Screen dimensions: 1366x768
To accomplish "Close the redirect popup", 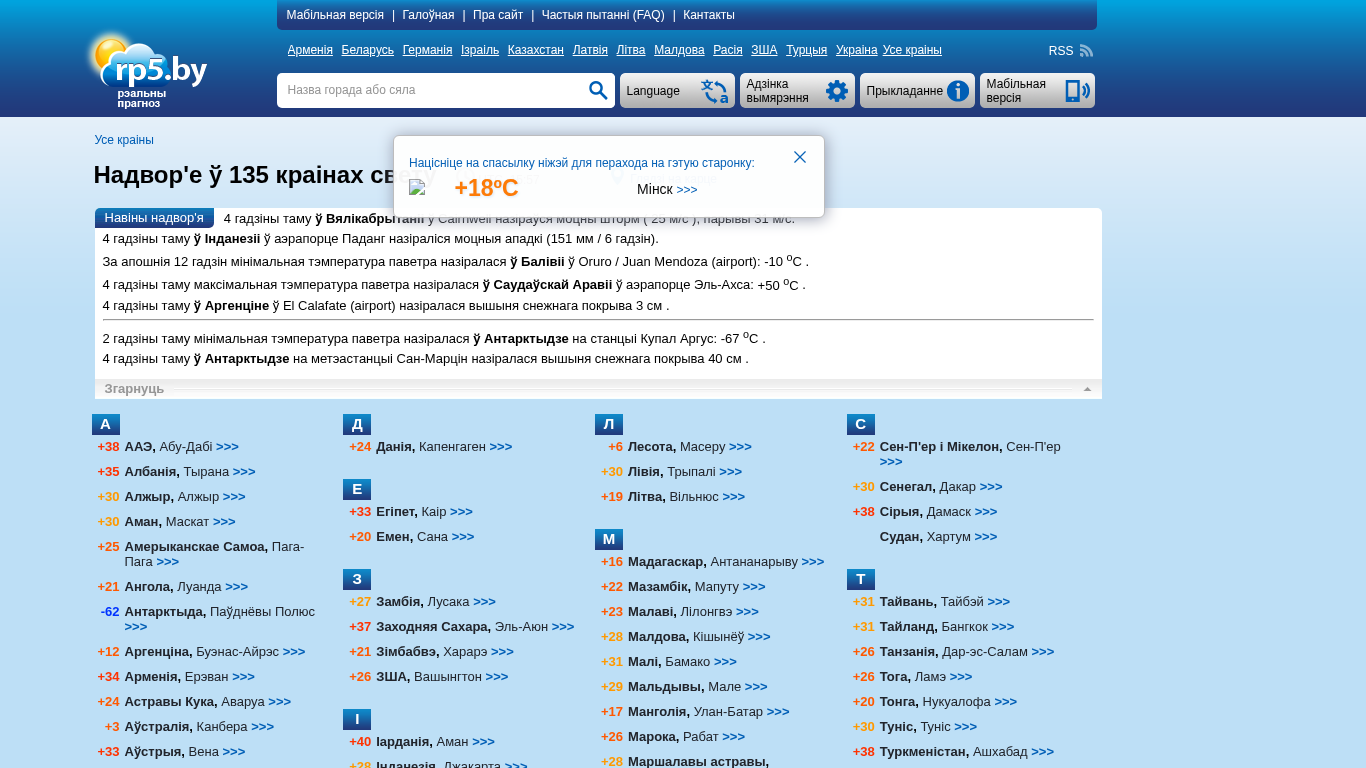I will tap(800, 157).
